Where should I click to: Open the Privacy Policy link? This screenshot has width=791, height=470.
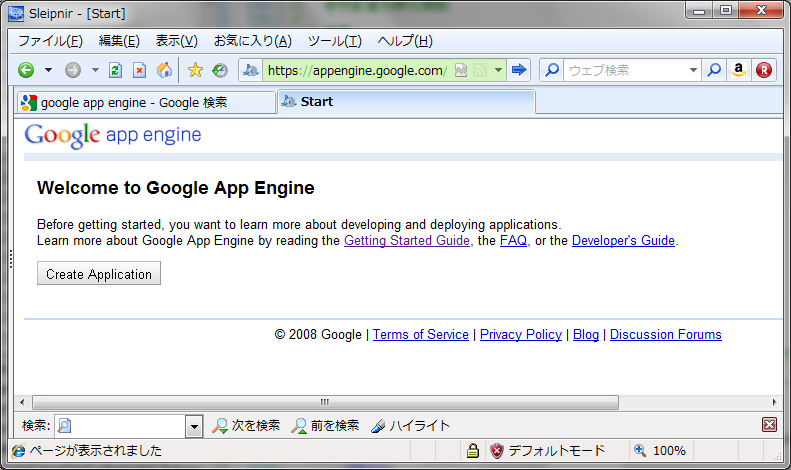[521, 334]
